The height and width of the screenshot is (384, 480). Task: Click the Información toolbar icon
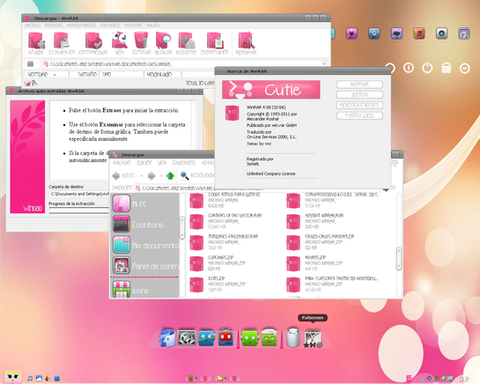tap(215, 44)
